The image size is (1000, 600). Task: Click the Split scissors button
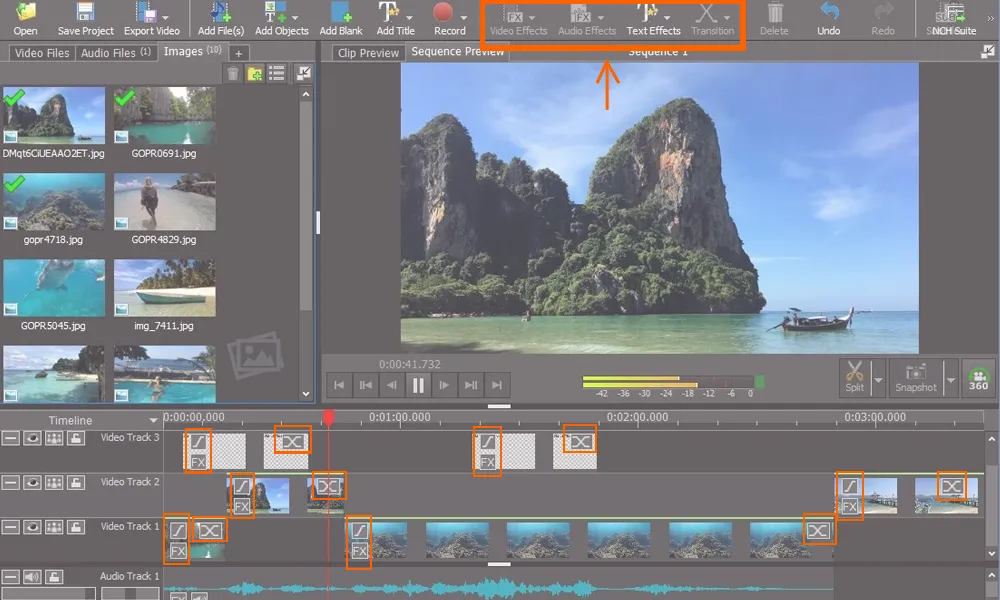[855, 377]
